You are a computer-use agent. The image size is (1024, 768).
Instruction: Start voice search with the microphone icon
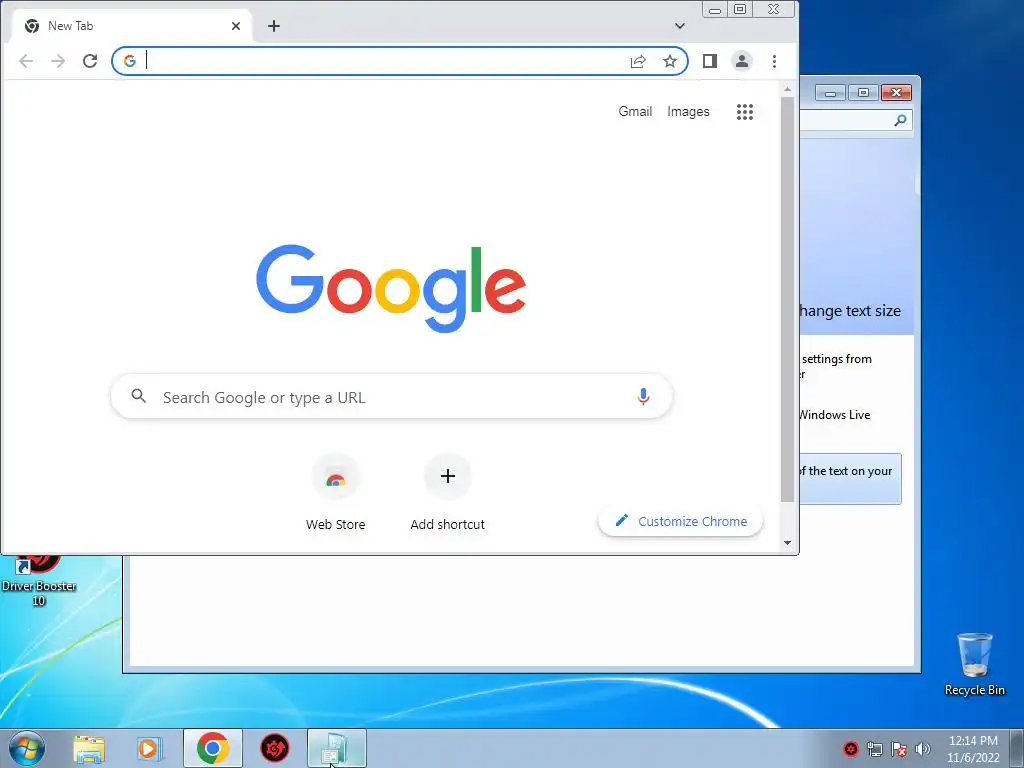coord(643,396)
